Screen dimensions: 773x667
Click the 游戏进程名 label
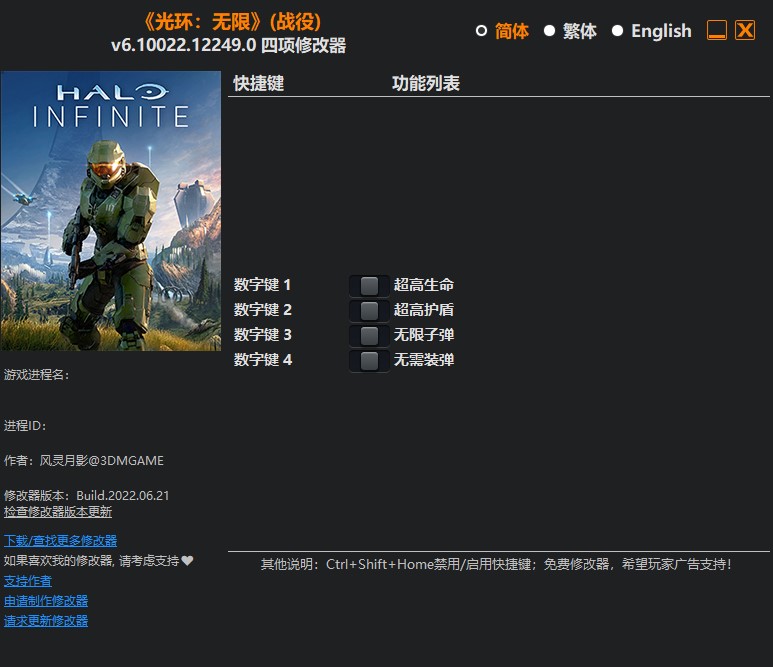click(36, 375)
